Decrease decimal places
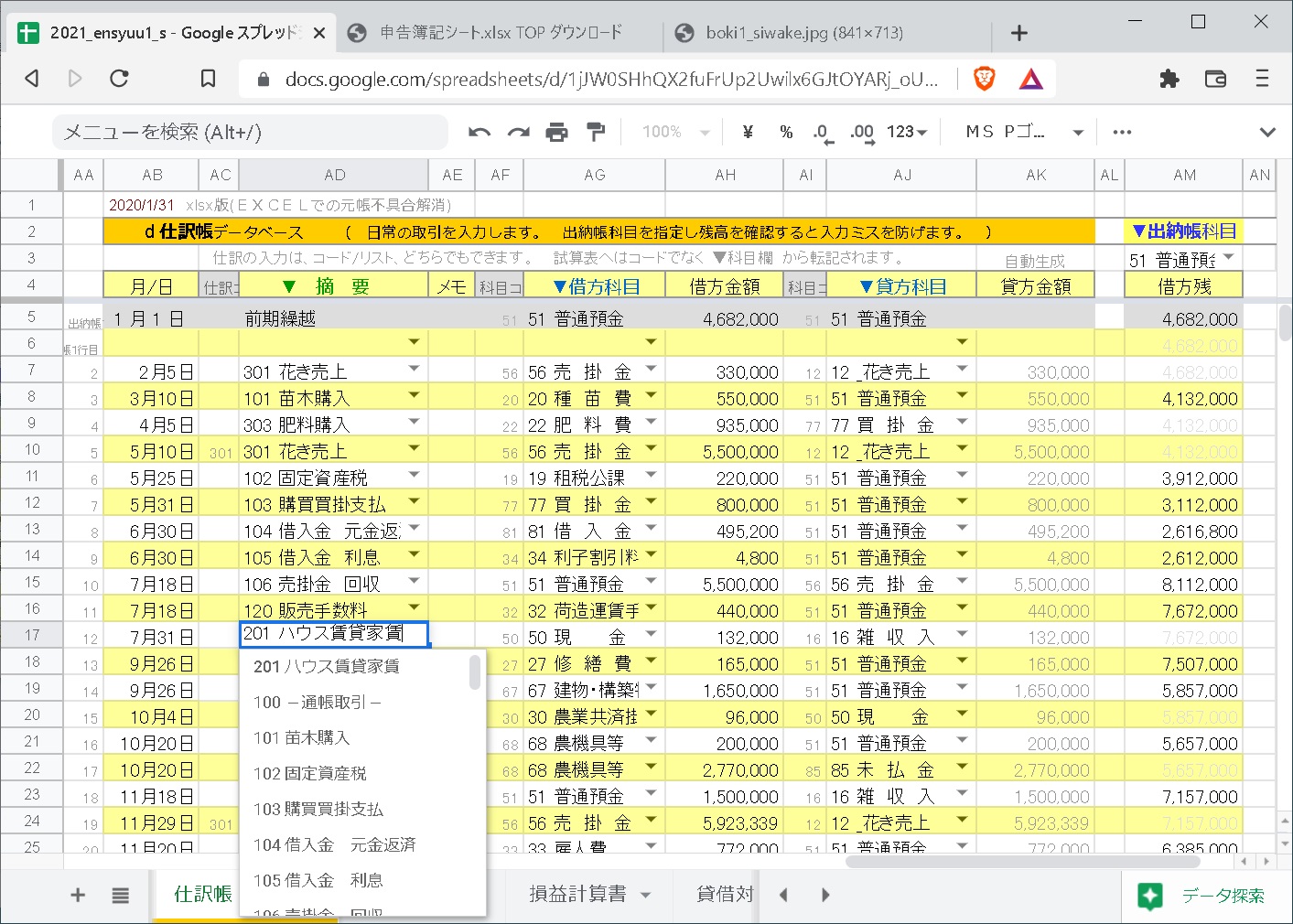 pyautogui.click(x=824, y=133)
